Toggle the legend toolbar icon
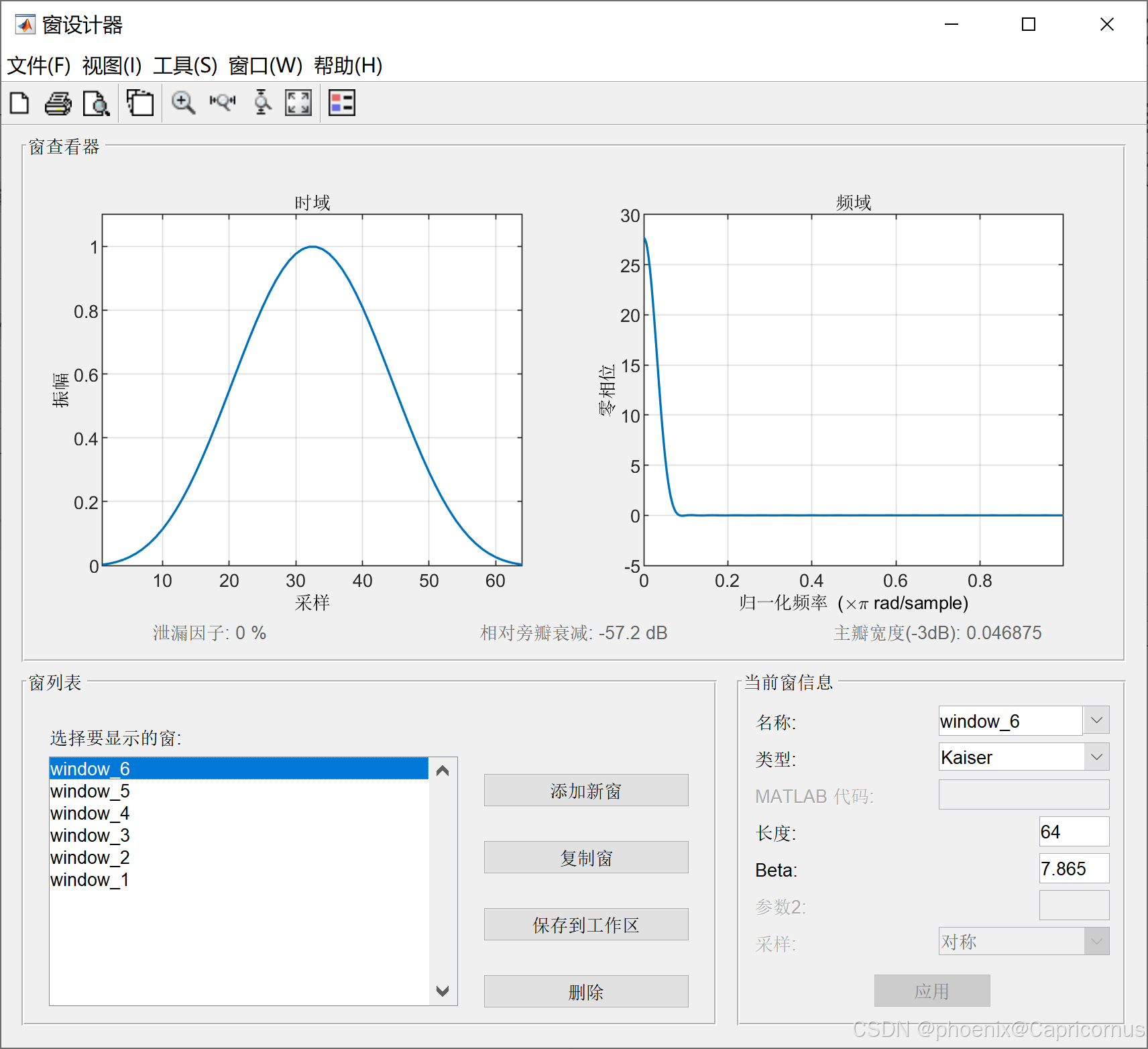Viewport: 1148px width, 1049px height. coord(342,103)
